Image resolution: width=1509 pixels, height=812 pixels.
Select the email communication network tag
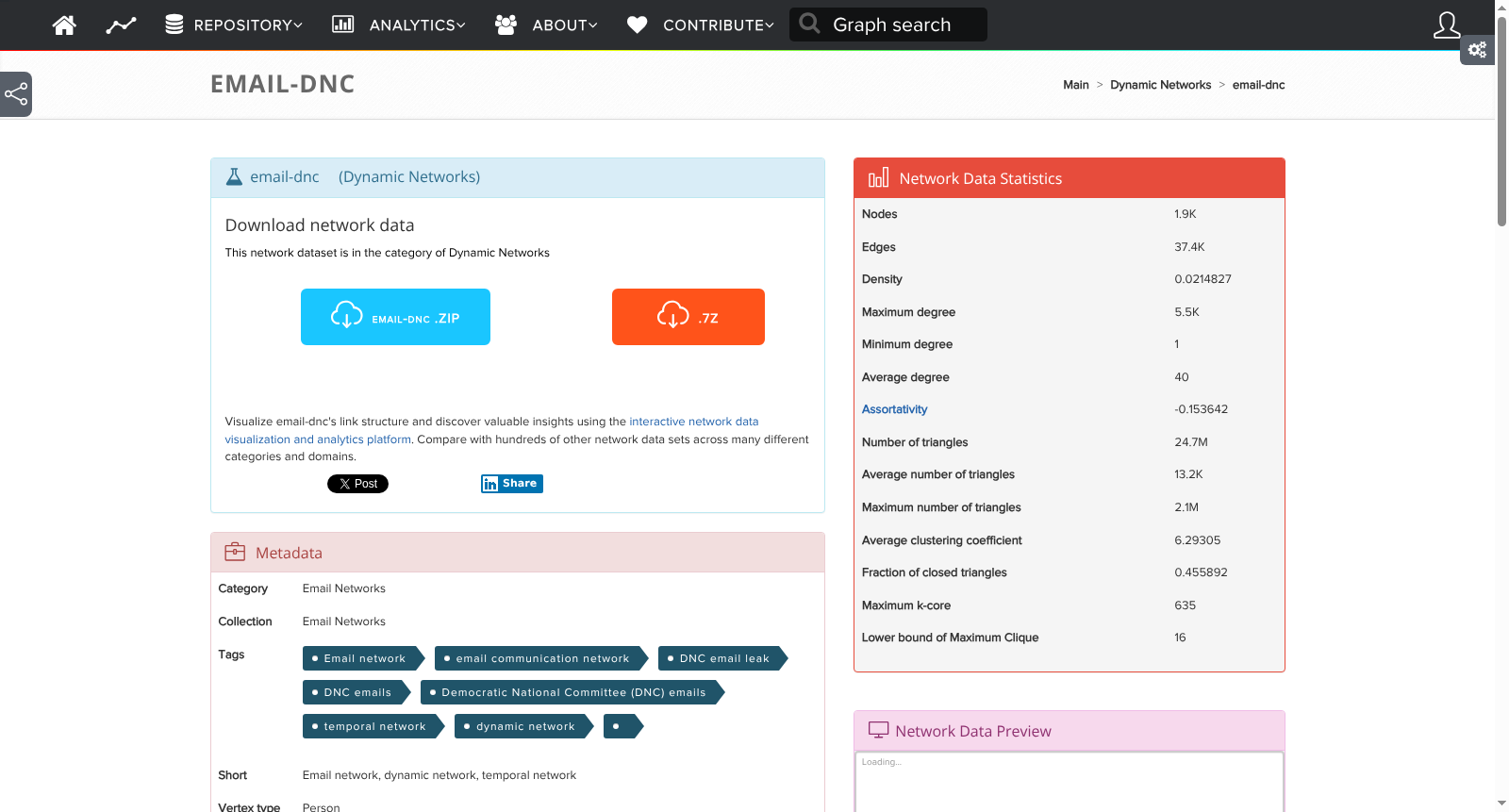pos(541,658)
